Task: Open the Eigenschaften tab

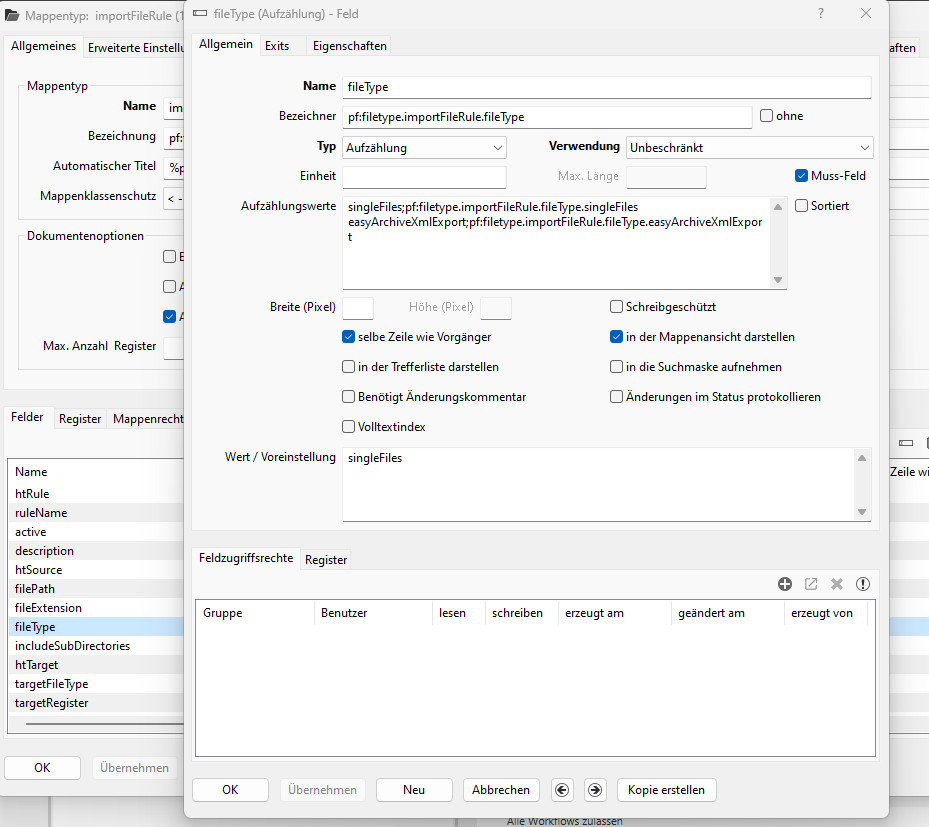Action: tap(350, 46)
